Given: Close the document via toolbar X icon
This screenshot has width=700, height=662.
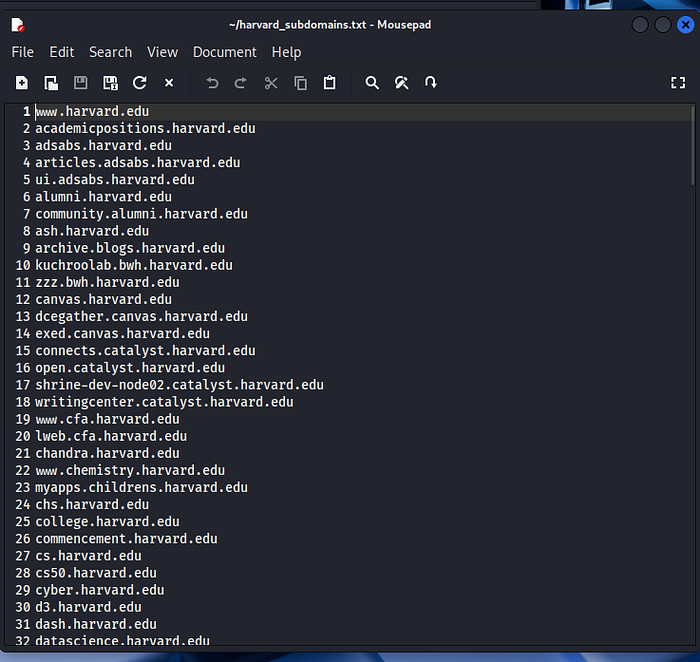Looking at the screenshot, I should pos(169,83).
